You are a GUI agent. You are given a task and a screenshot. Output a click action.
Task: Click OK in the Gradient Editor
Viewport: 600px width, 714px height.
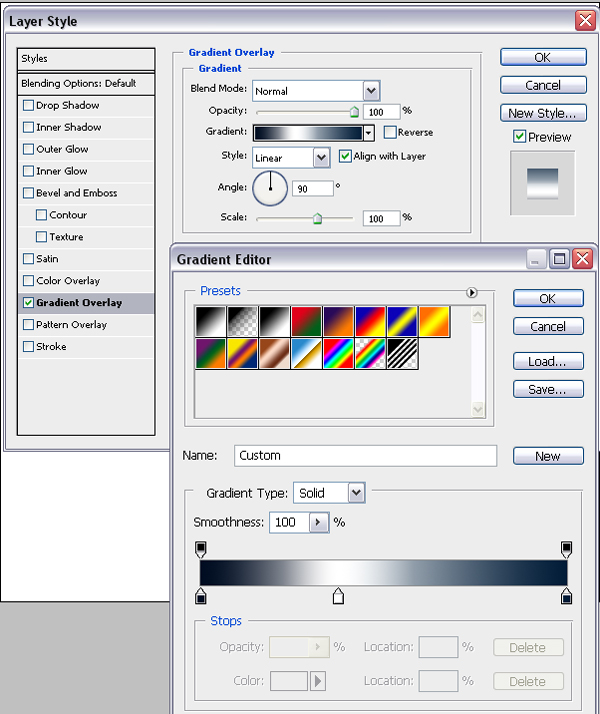(548, 298)
